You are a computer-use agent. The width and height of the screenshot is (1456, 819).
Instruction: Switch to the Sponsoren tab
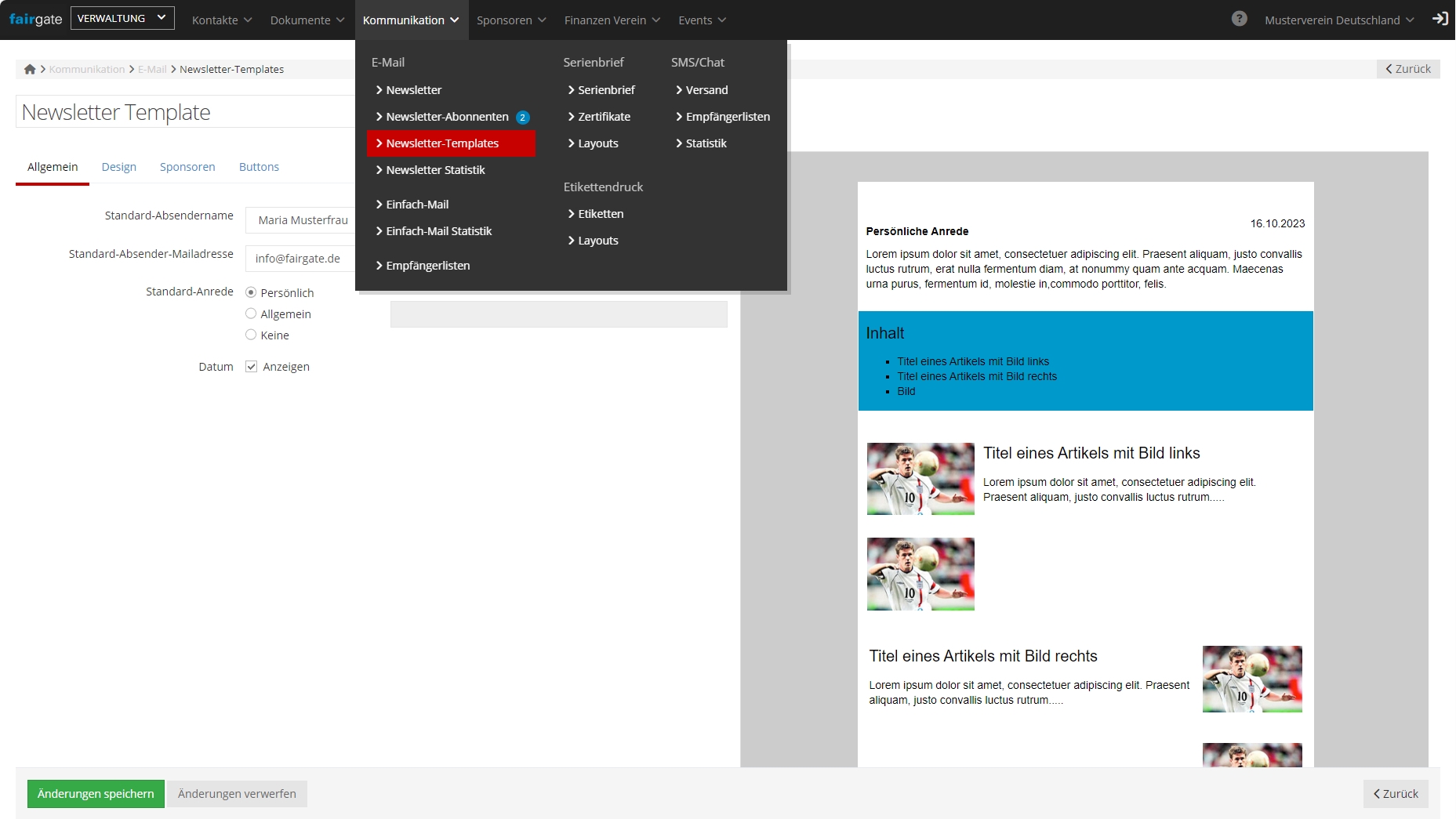187,167
